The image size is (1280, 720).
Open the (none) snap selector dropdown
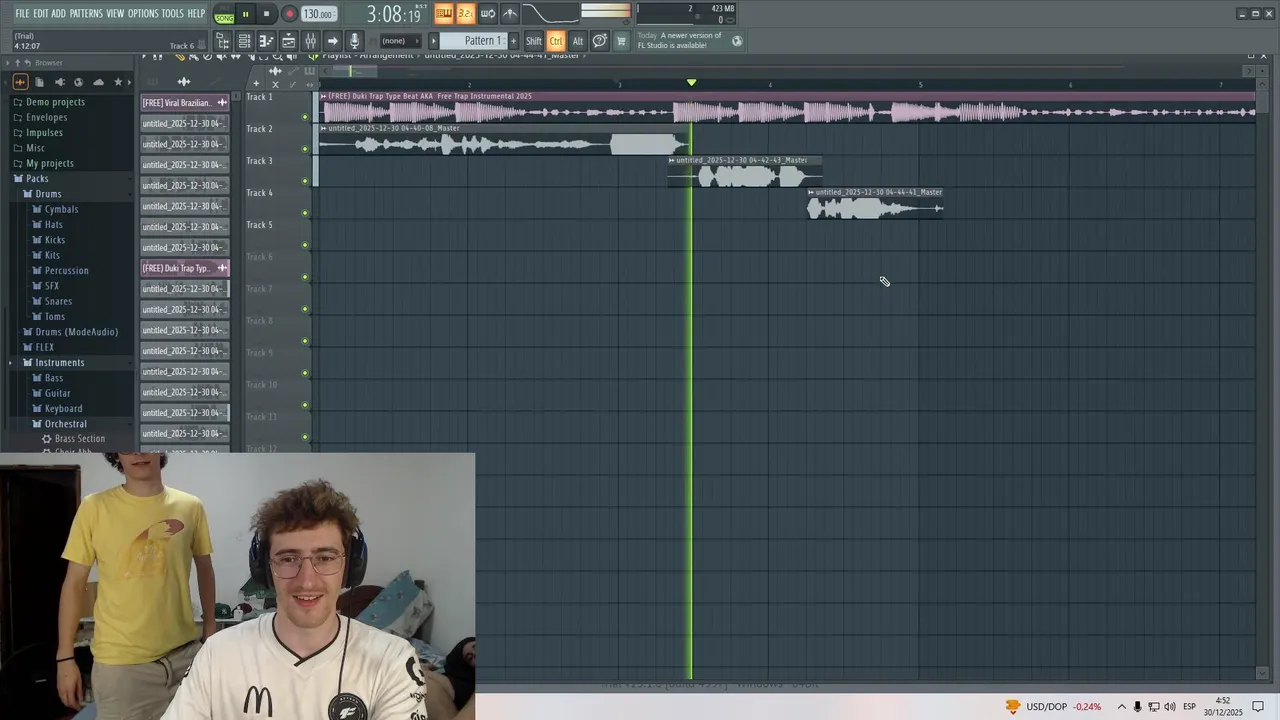click(400, 41)
